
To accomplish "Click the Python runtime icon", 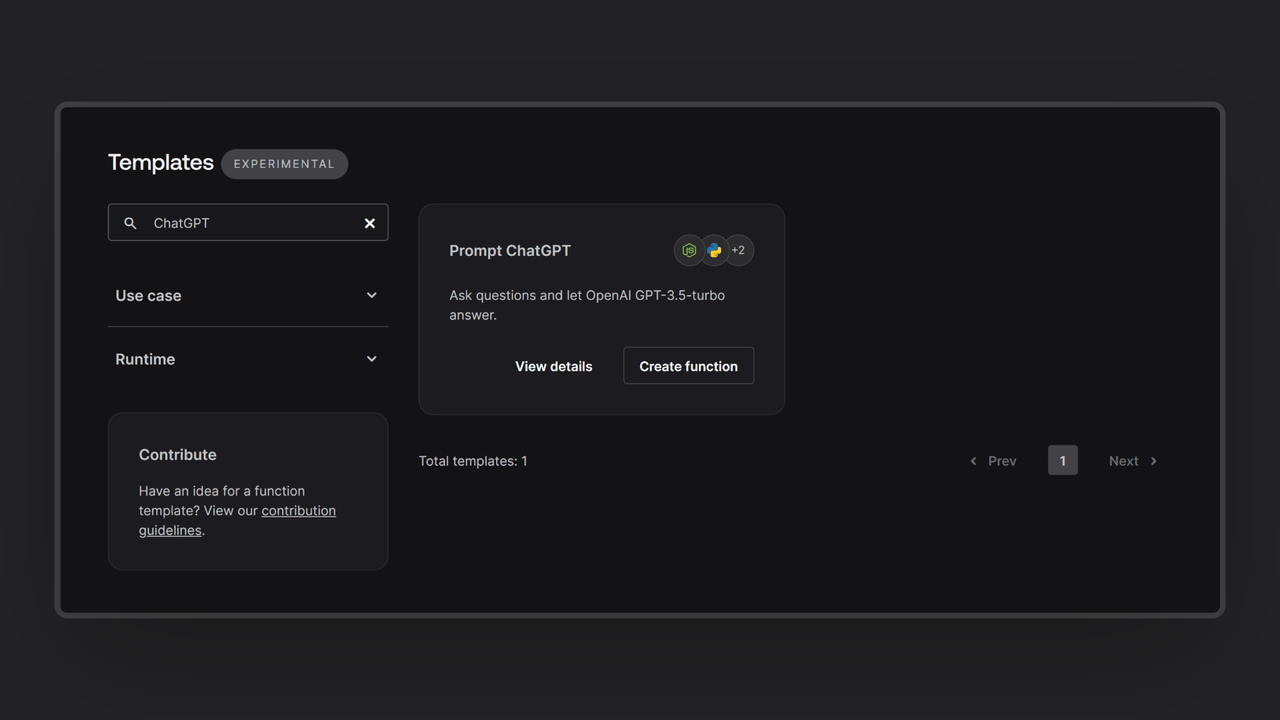I will click(x=714, y=251).
